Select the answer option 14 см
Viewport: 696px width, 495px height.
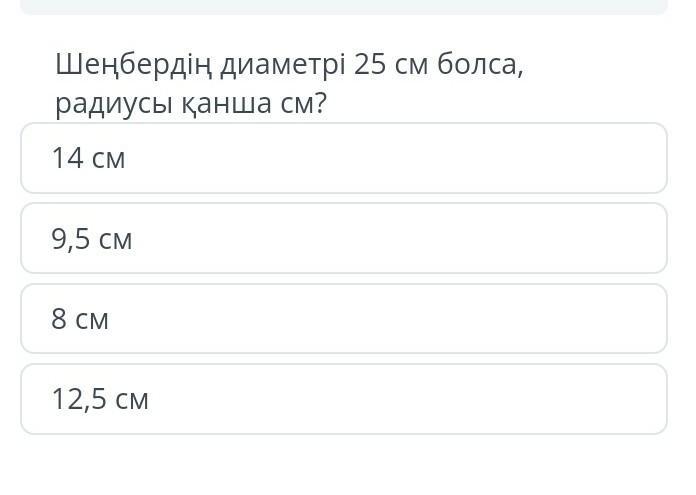343,158
